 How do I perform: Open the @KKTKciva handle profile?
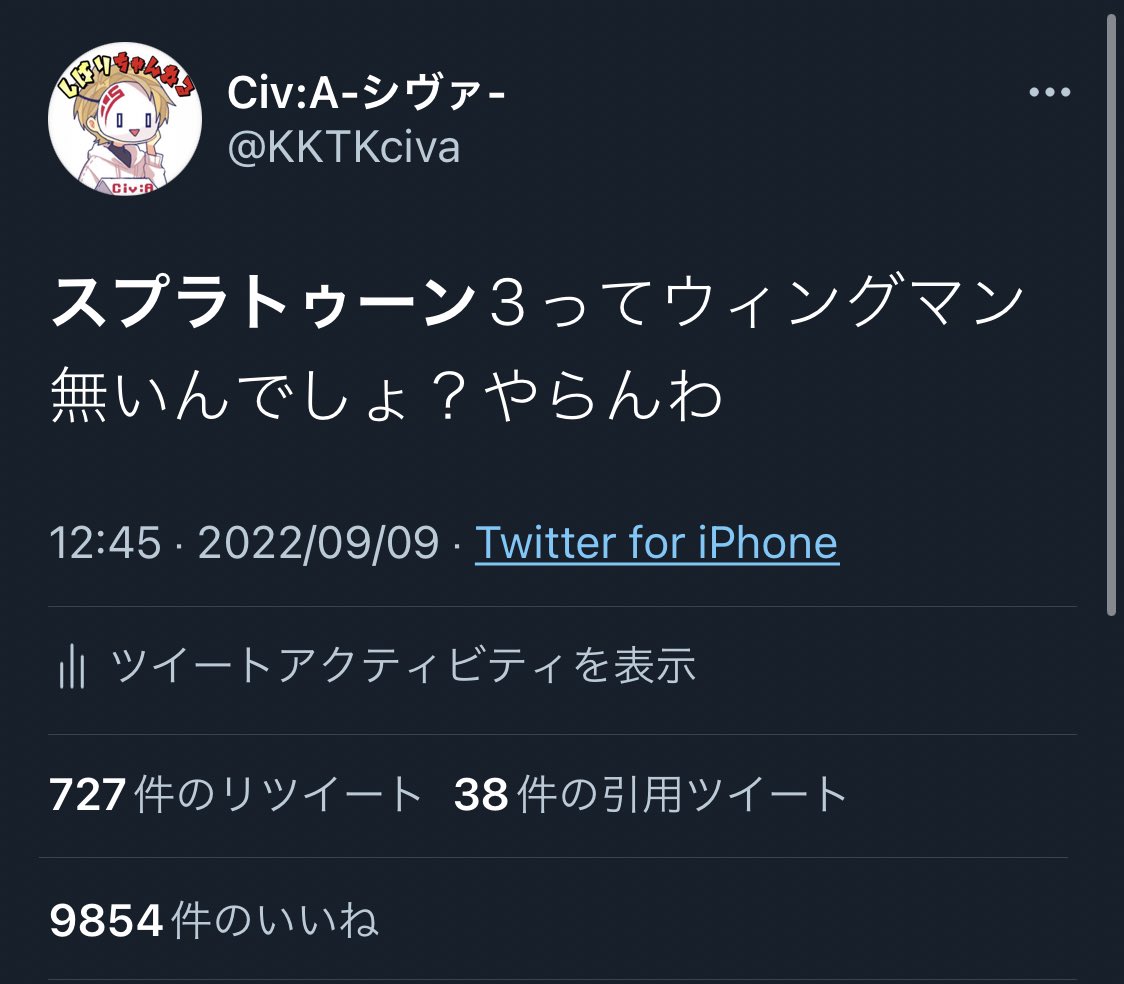(343, 148)
